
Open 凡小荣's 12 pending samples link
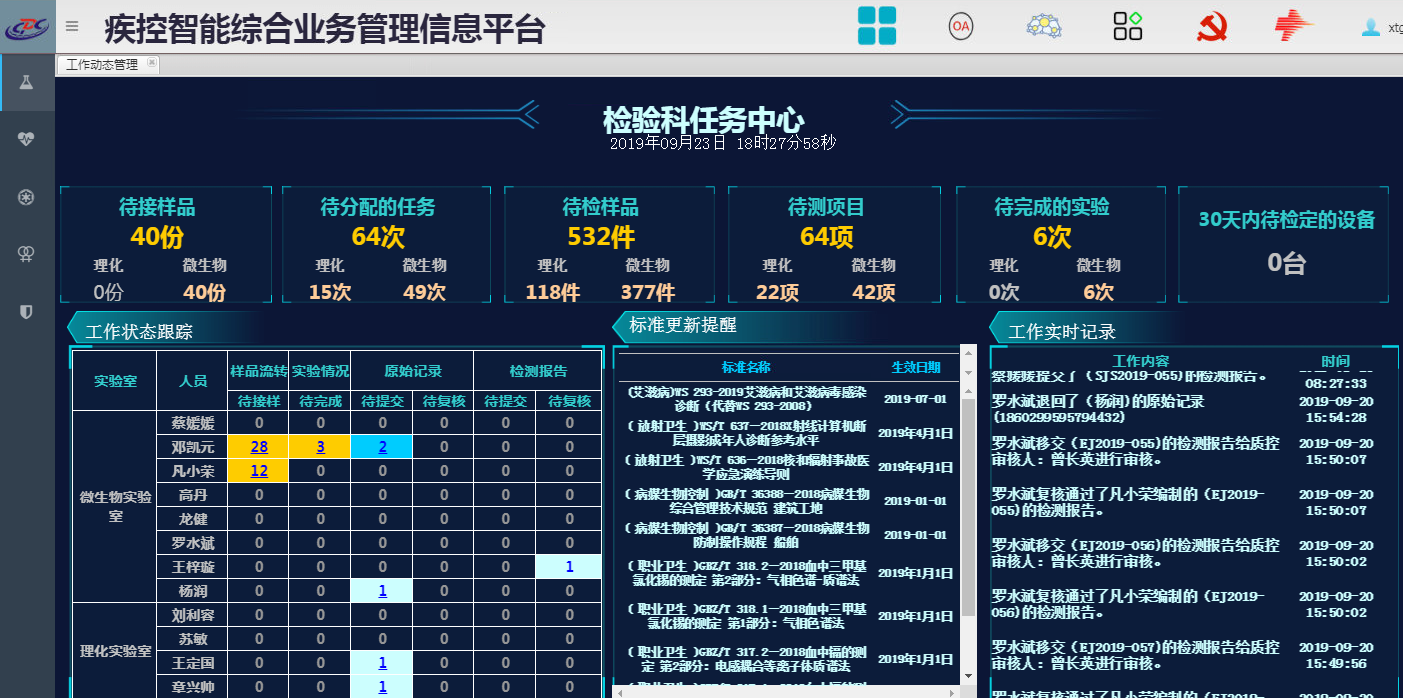tap(259, 471)
